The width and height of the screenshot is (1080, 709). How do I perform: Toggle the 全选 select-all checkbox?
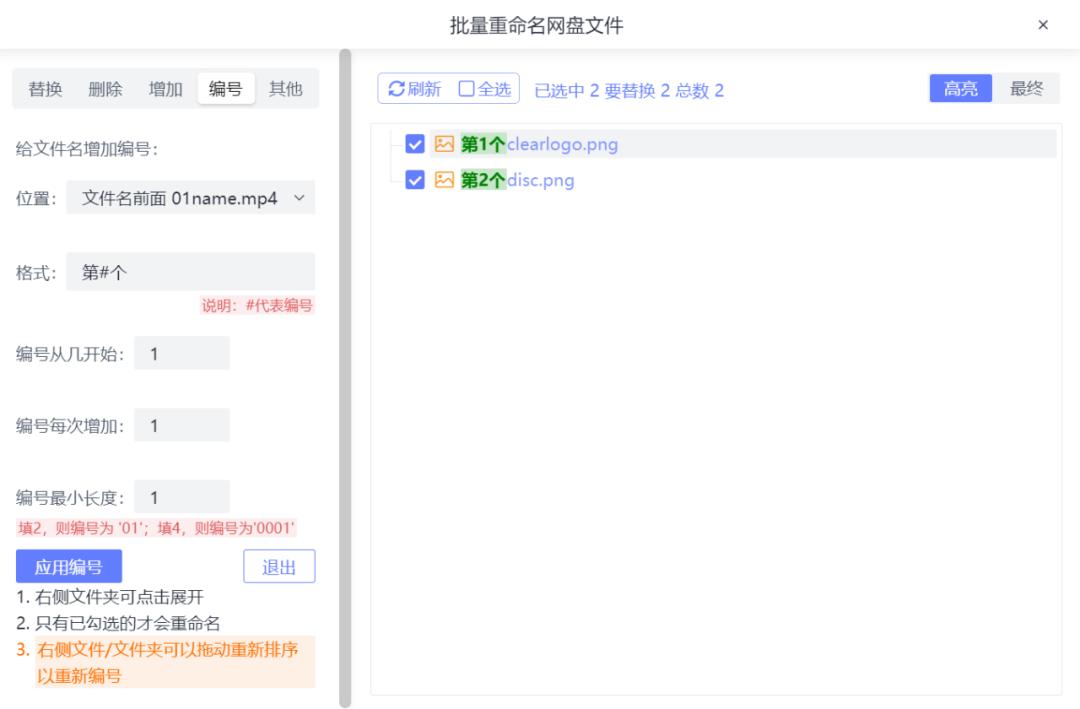tap(466, 89)
